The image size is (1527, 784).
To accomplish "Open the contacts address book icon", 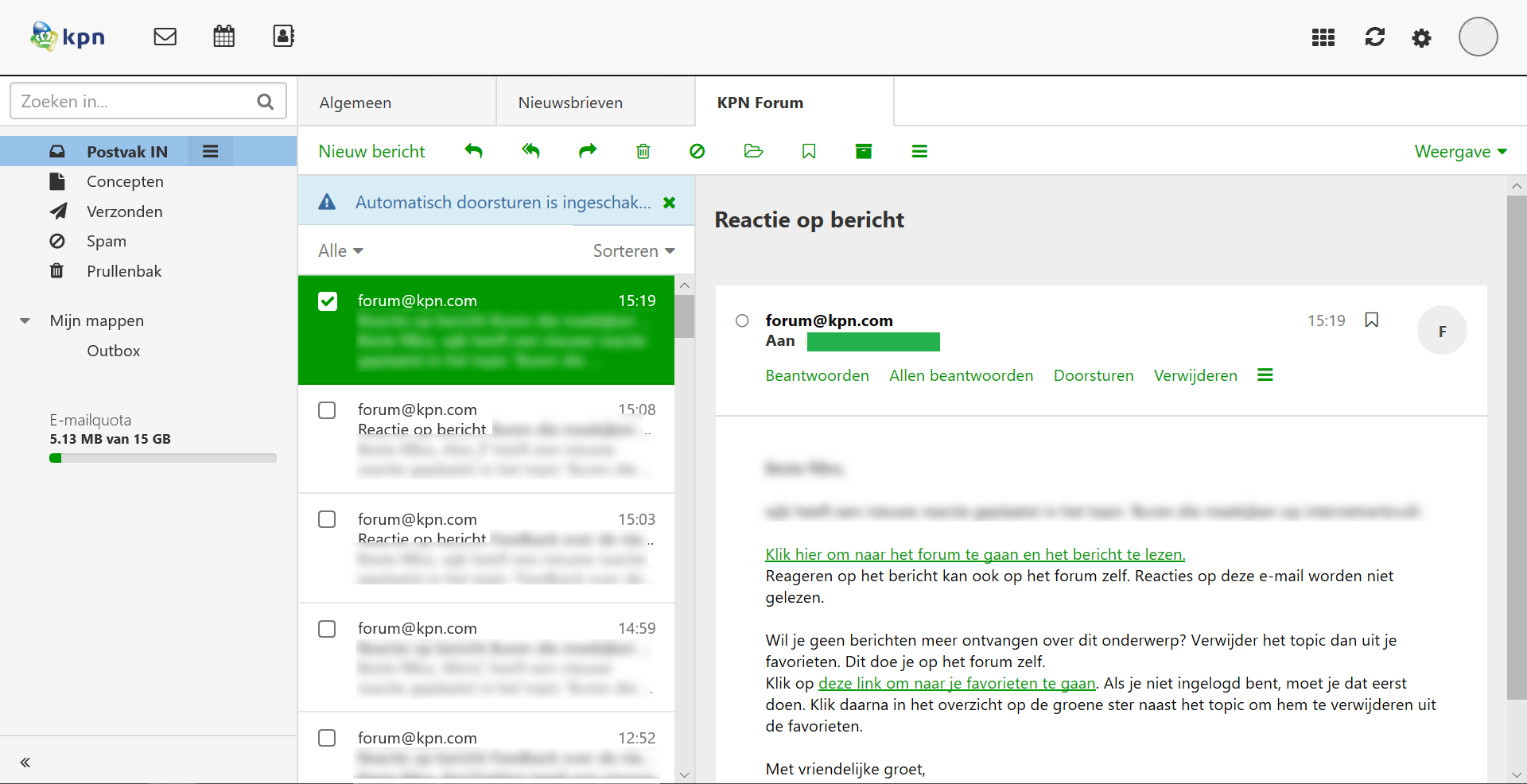I will click(x=284, y=37).
